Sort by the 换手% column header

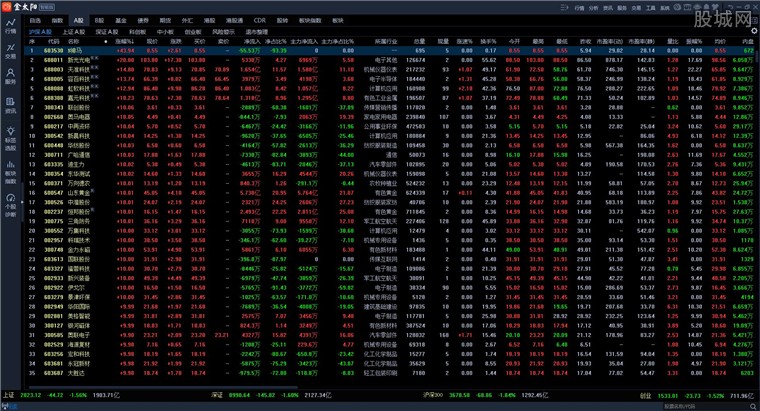489,41
